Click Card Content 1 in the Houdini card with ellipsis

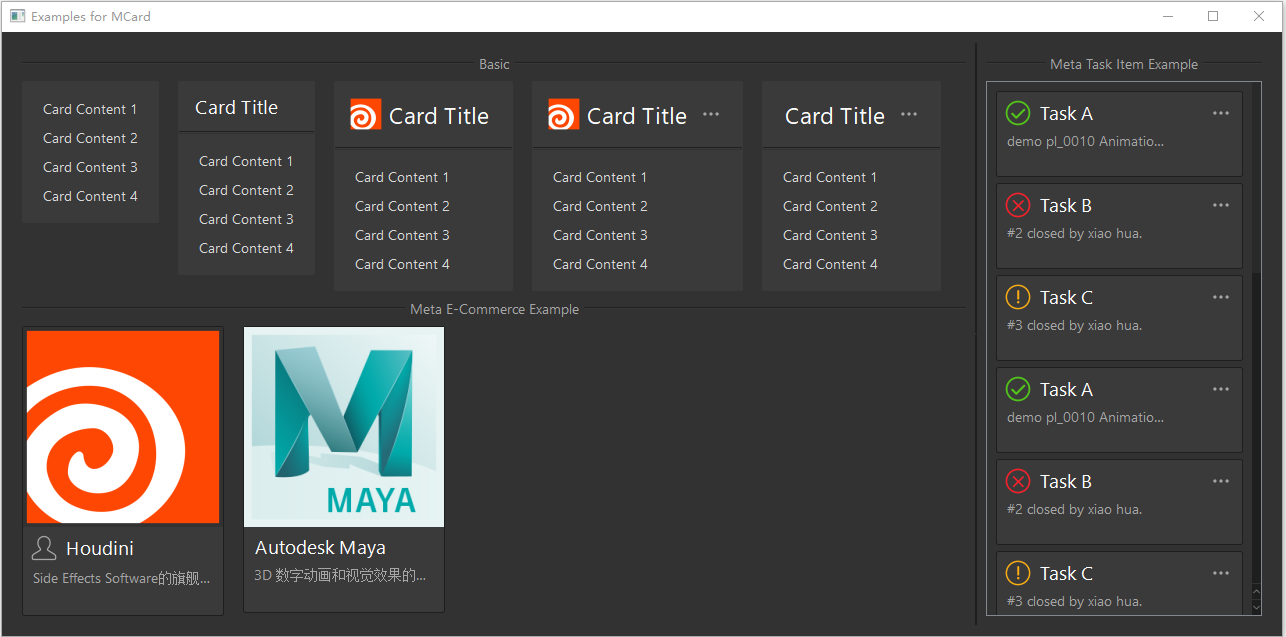tap(600, 177)
